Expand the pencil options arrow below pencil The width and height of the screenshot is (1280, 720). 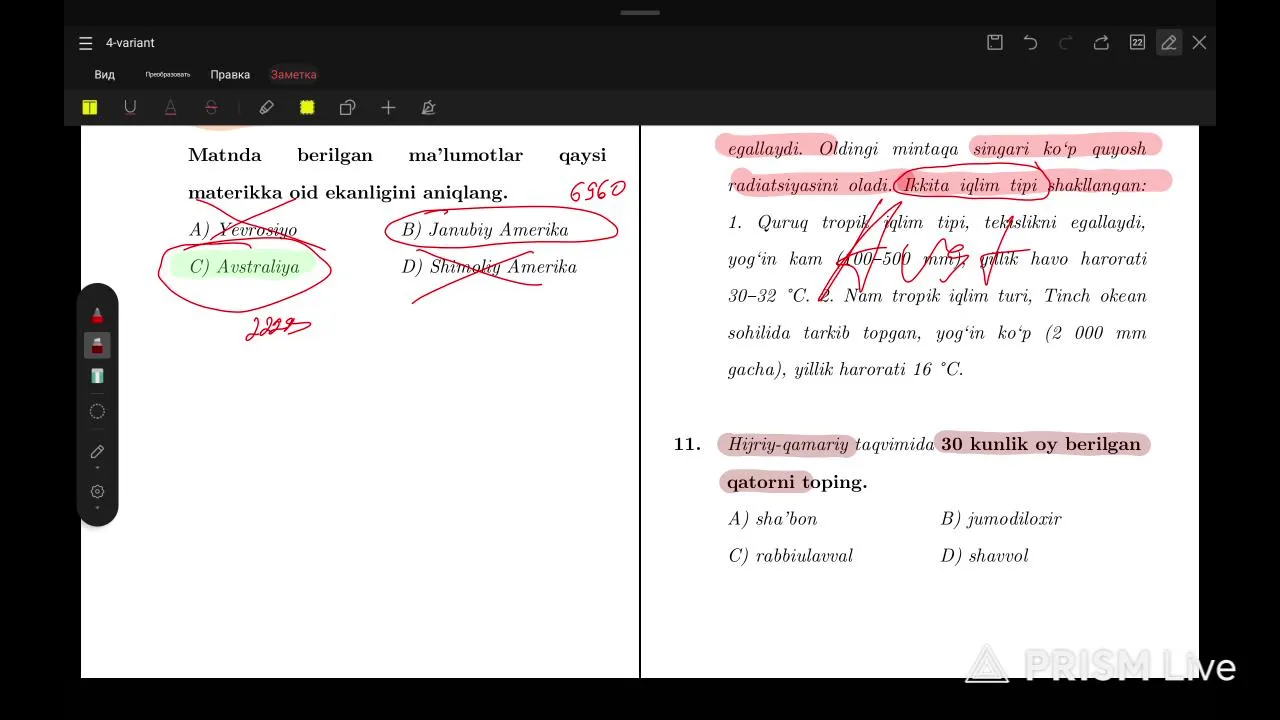97,468
